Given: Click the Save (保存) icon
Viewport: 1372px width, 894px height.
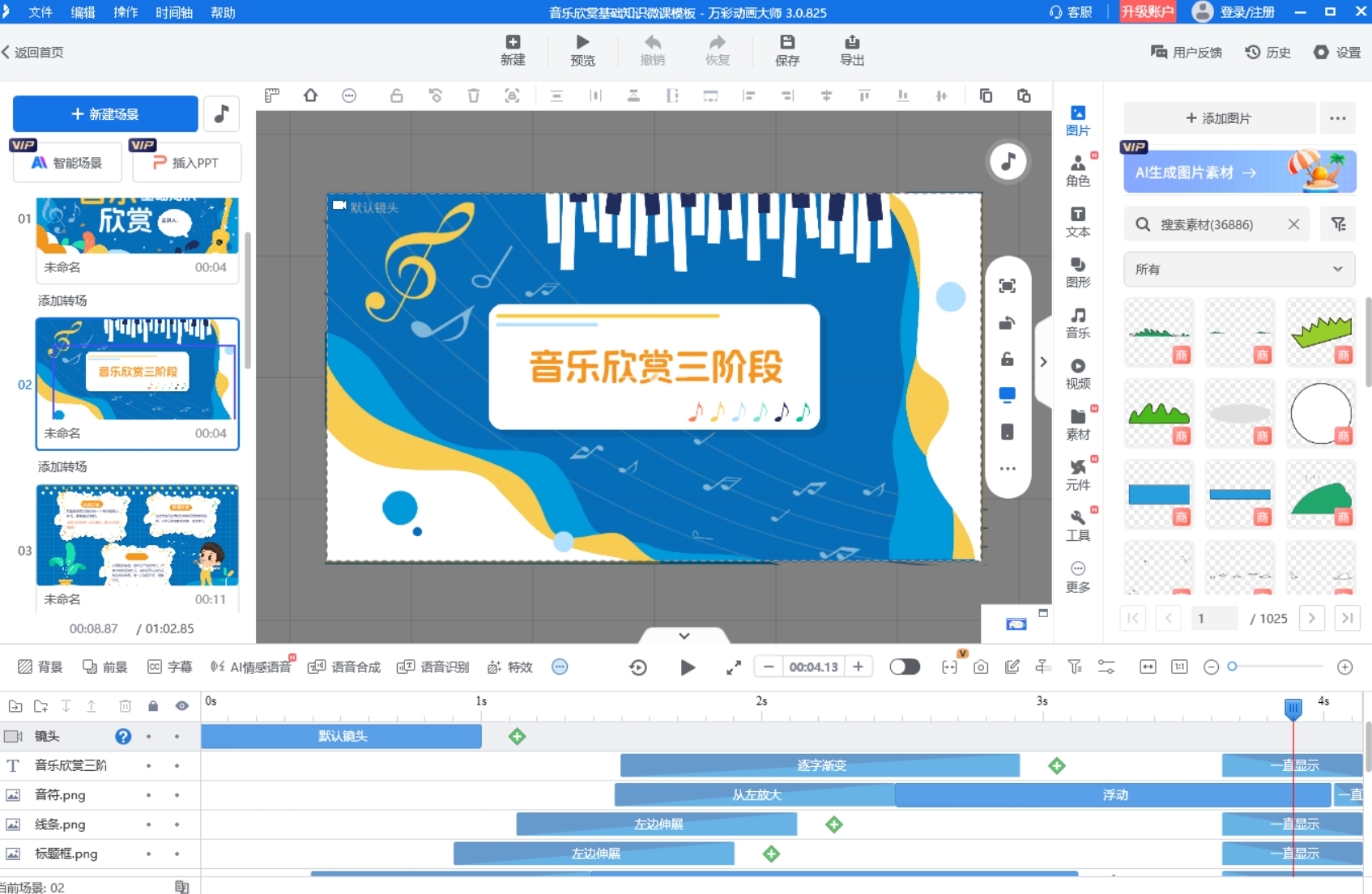Looking at the screenshot, I should [x=786, y=50].
